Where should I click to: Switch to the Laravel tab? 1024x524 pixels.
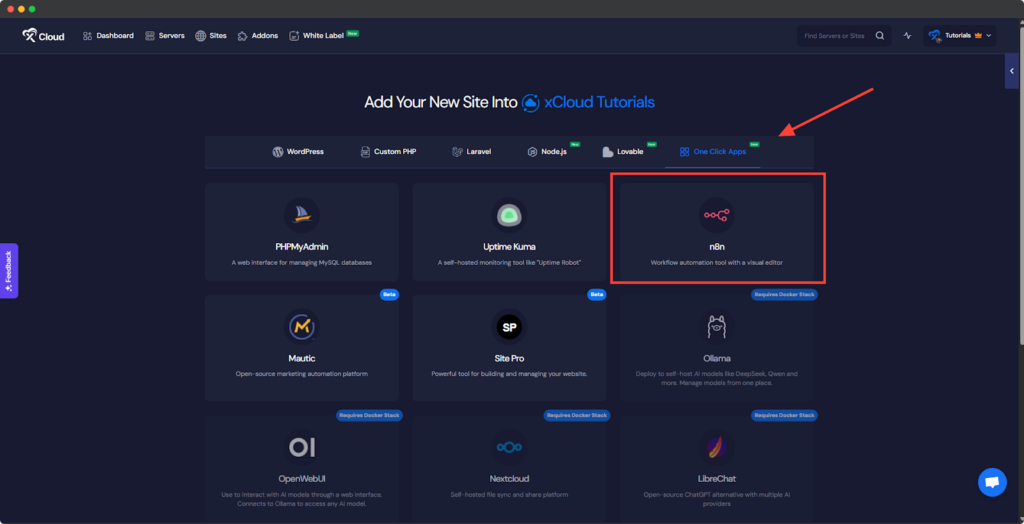(471, 152)
